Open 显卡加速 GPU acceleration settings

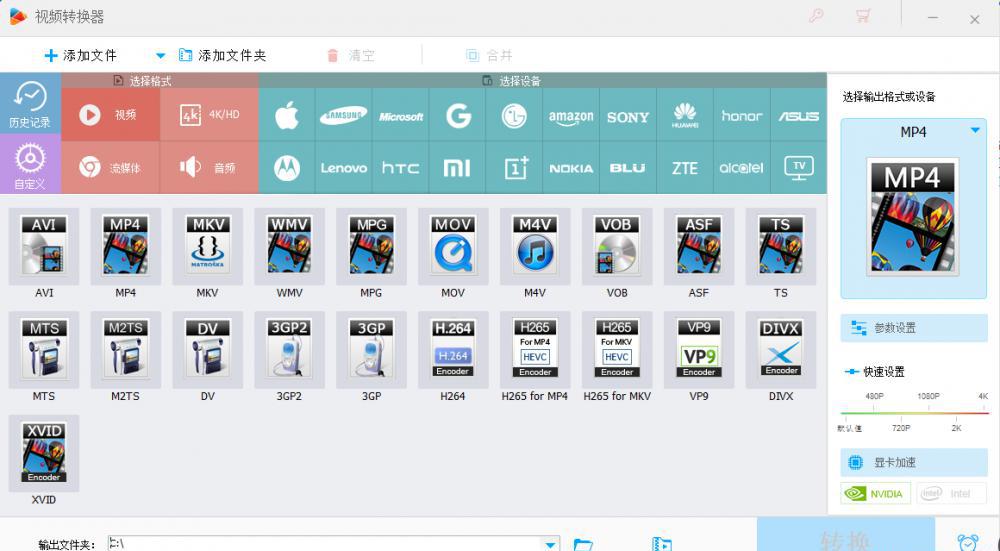tap(914, 462)
